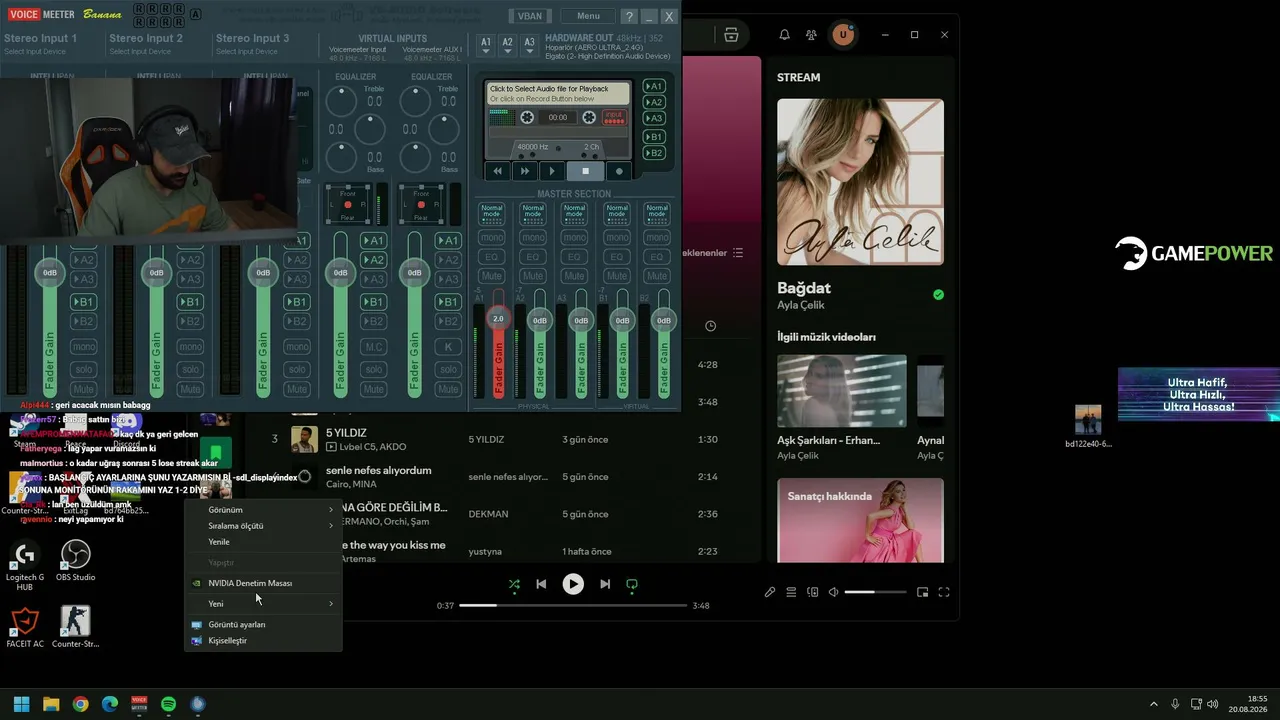Viewport: 1280px width, 720px height.
Task: Toggle mono on master A1 bus
Action: [x=491, y=238]
